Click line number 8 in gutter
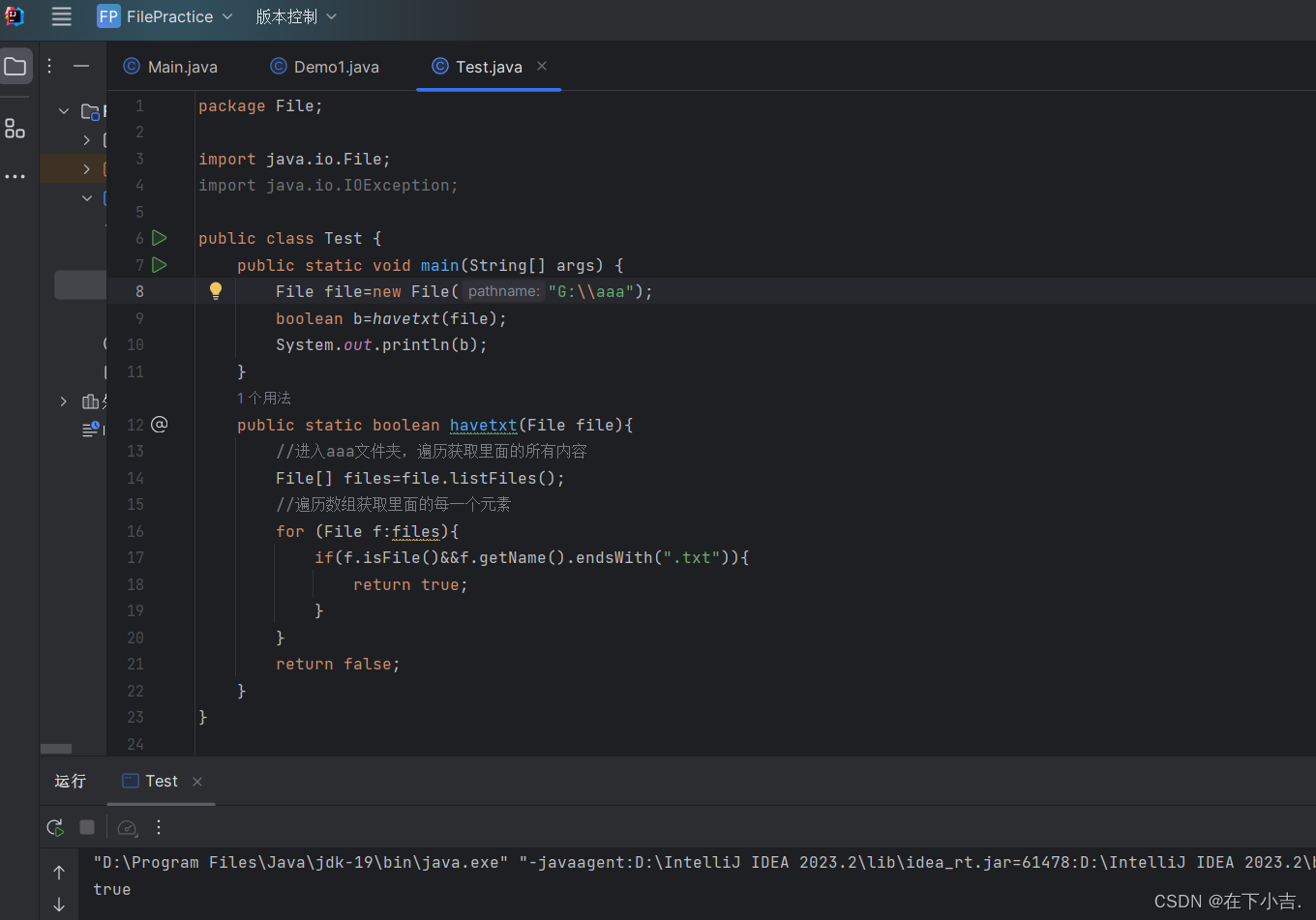This screenshot has height=920, width=1316. (x=139, y=291)
